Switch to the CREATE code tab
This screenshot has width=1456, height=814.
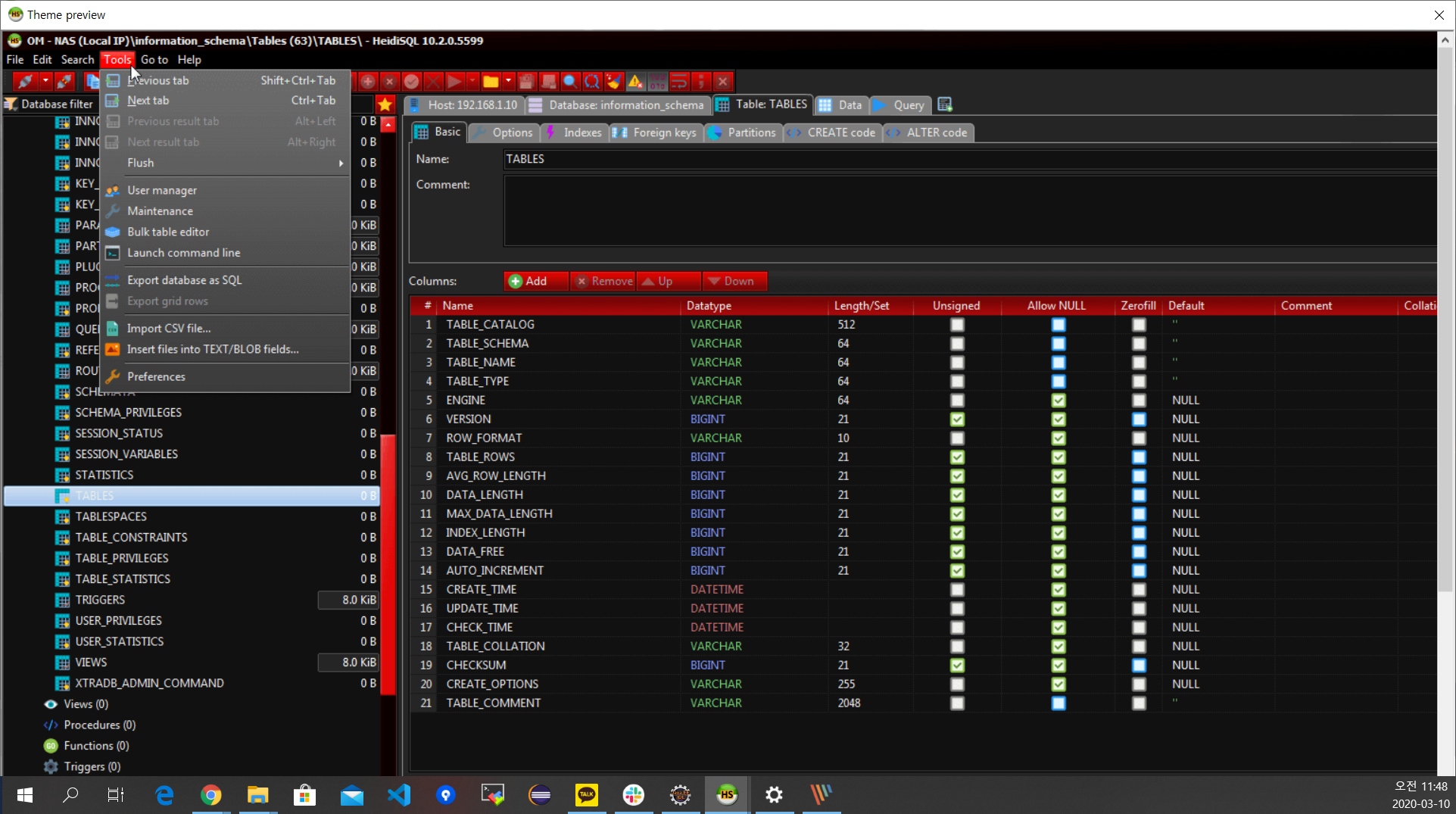click(x=831, y=133)
